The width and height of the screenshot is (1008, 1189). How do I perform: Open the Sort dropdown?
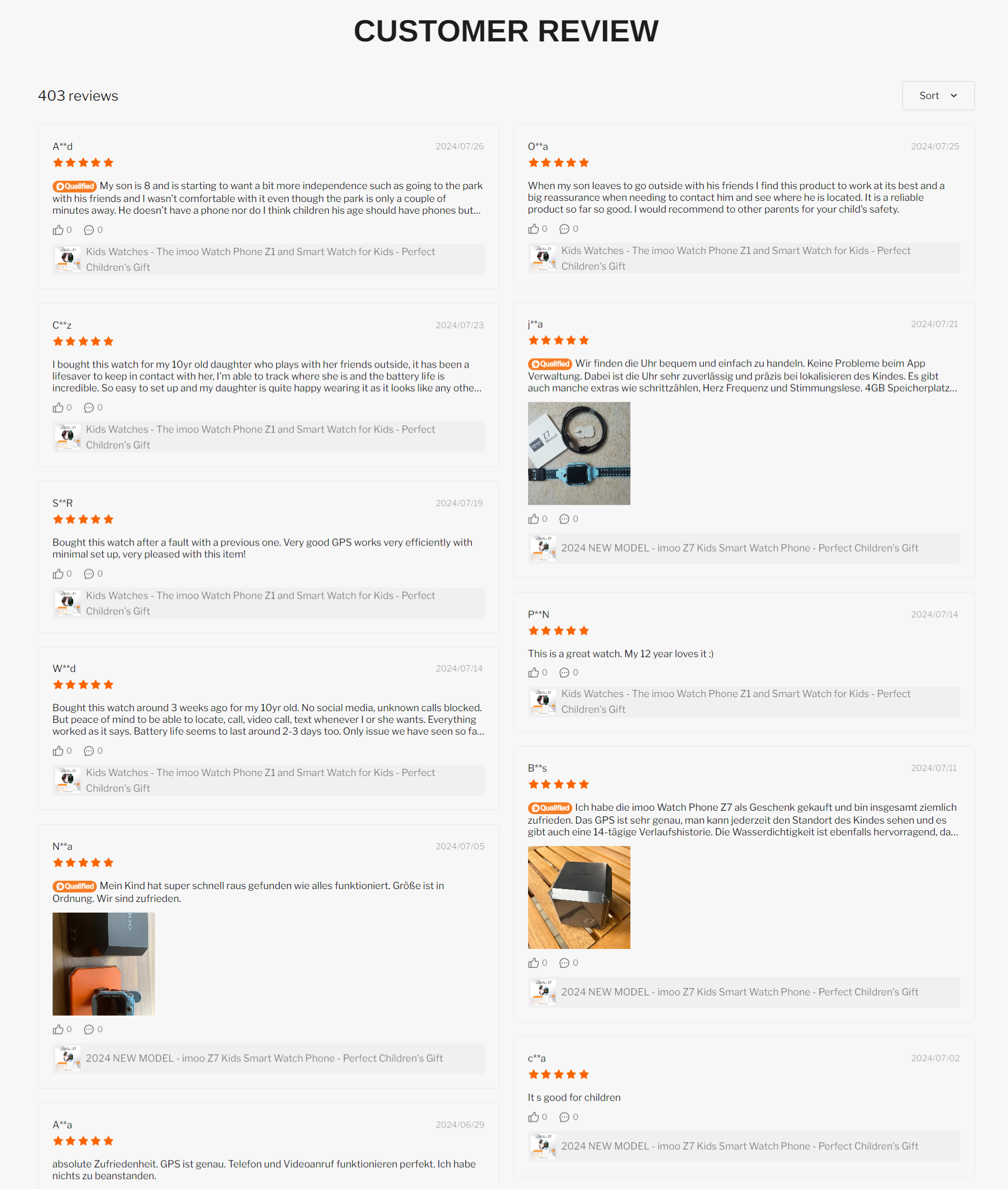click(x=938, y=96)
